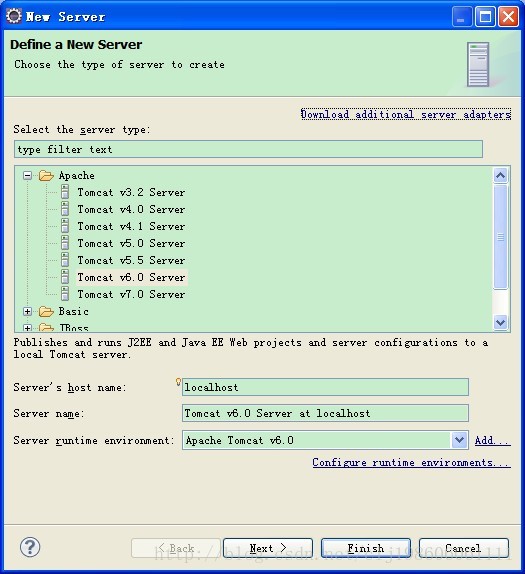Minimize the New Server window
The image size is (525, 574).
coord(462,17)
